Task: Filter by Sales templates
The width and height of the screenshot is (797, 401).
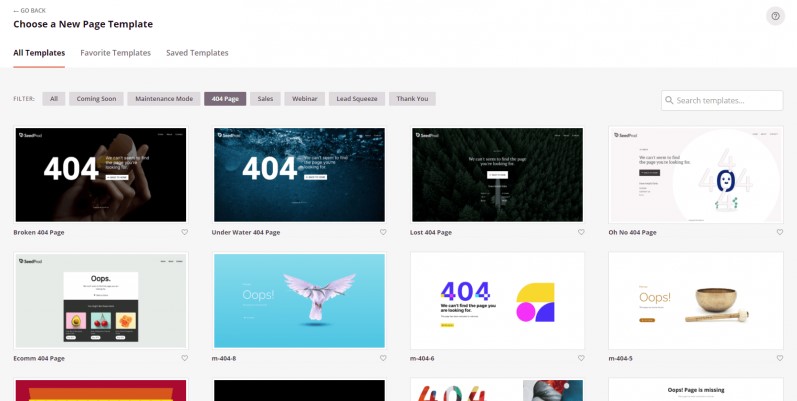Action: 265,99
